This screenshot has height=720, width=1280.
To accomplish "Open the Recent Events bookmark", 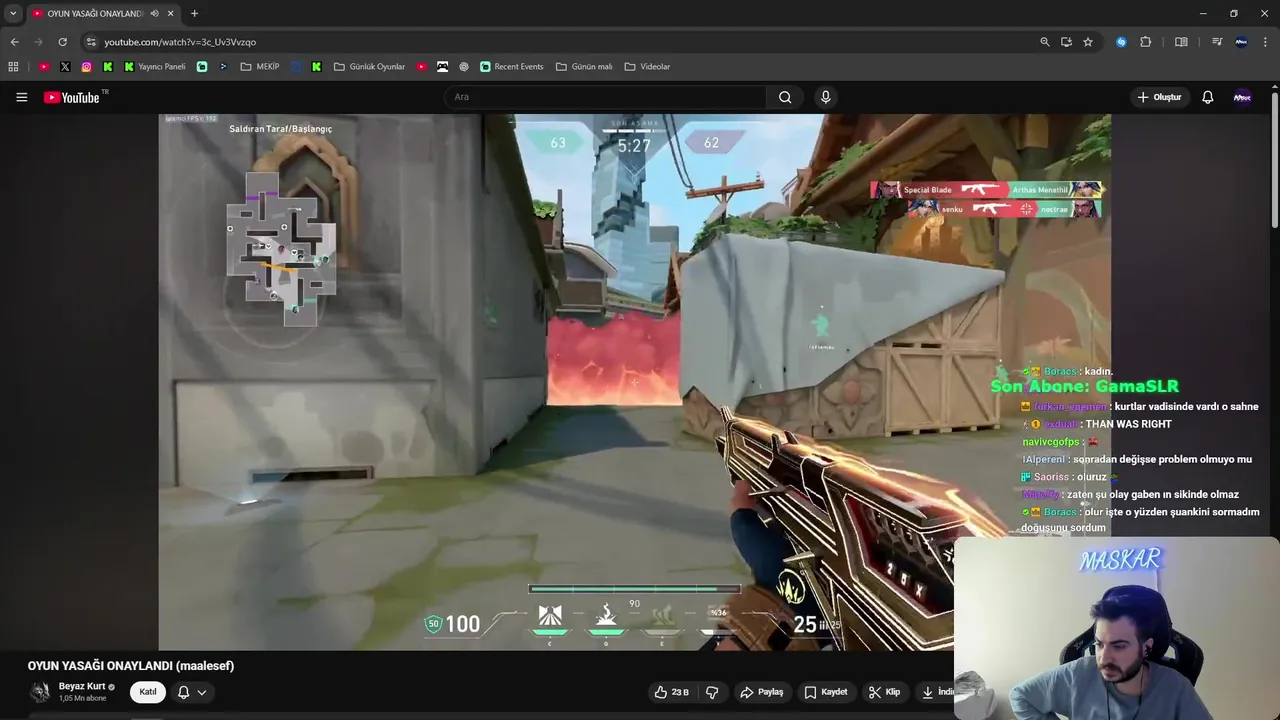I will (x=512, y=67).
